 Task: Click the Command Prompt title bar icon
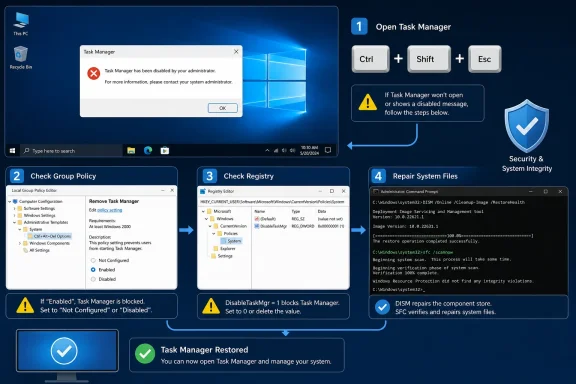[376, 191]
